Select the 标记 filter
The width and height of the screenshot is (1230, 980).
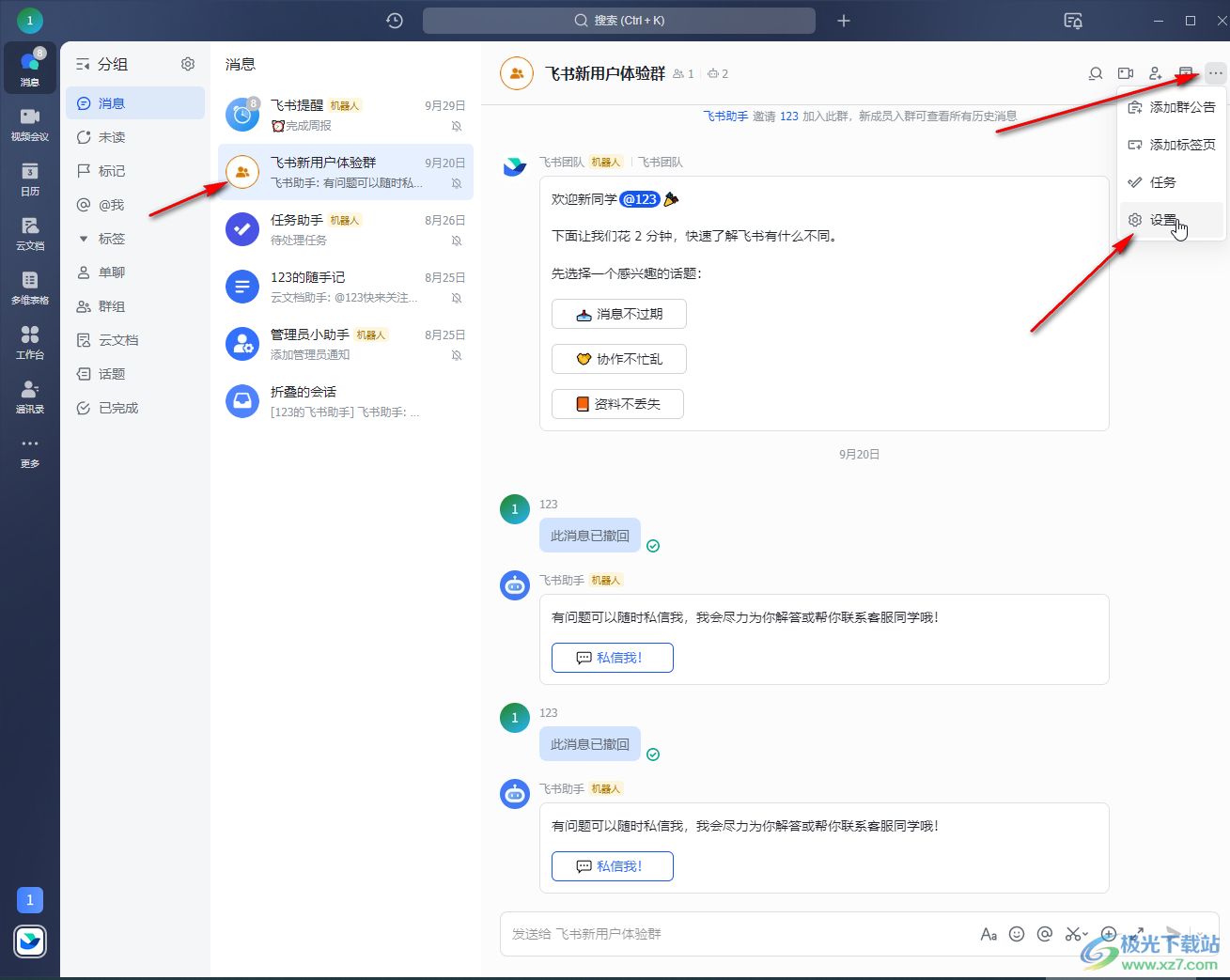pyautogui.click(x=135, y=171)
